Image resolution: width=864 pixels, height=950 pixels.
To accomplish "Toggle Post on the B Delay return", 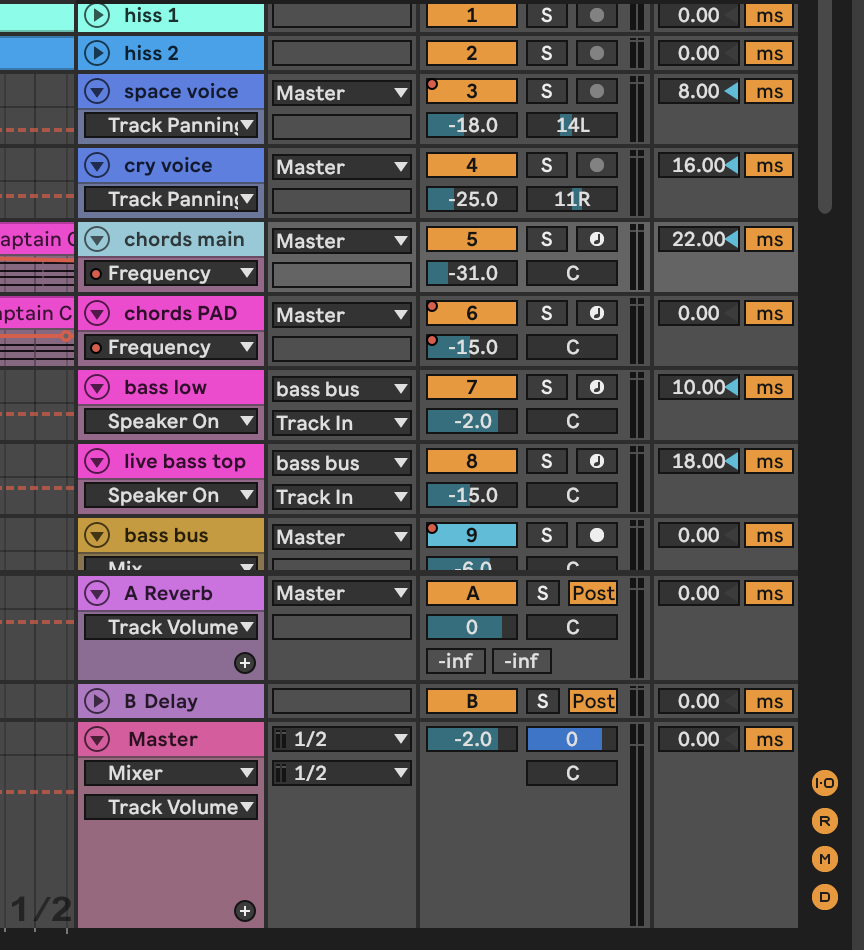I will (593, 701).
